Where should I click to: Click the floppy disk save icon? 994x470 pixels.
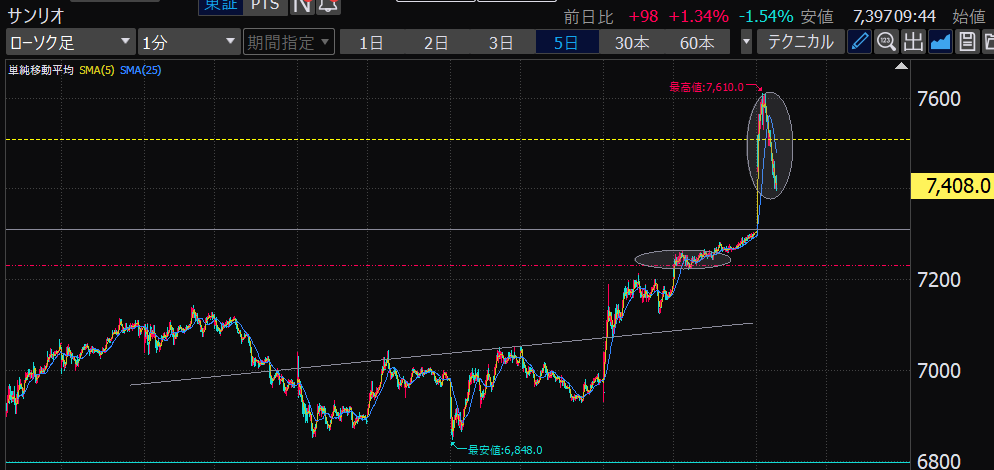click(x=966, y=42)
